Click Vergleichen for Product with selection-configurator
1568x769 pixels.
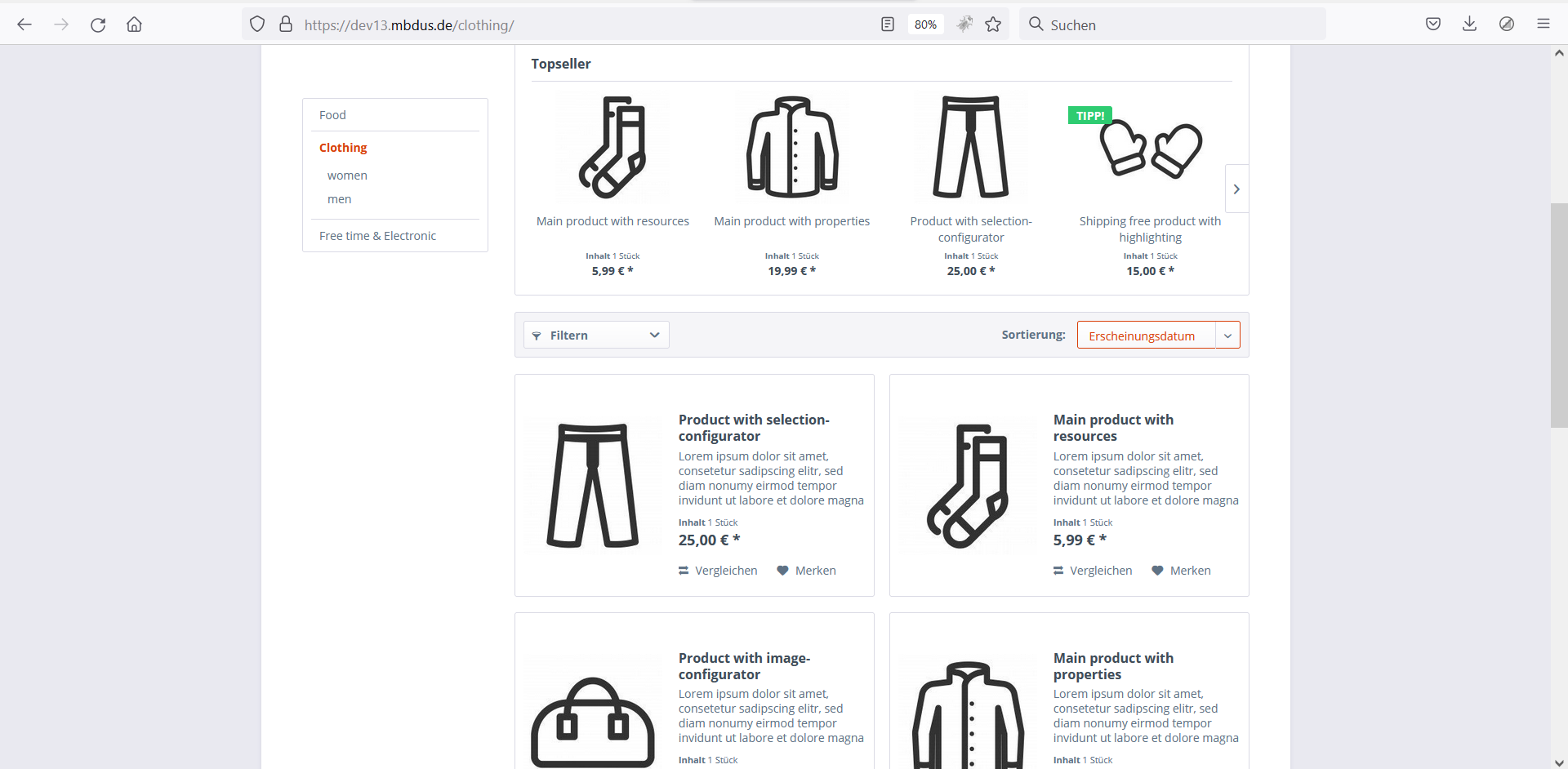click(x=718, y=571)
